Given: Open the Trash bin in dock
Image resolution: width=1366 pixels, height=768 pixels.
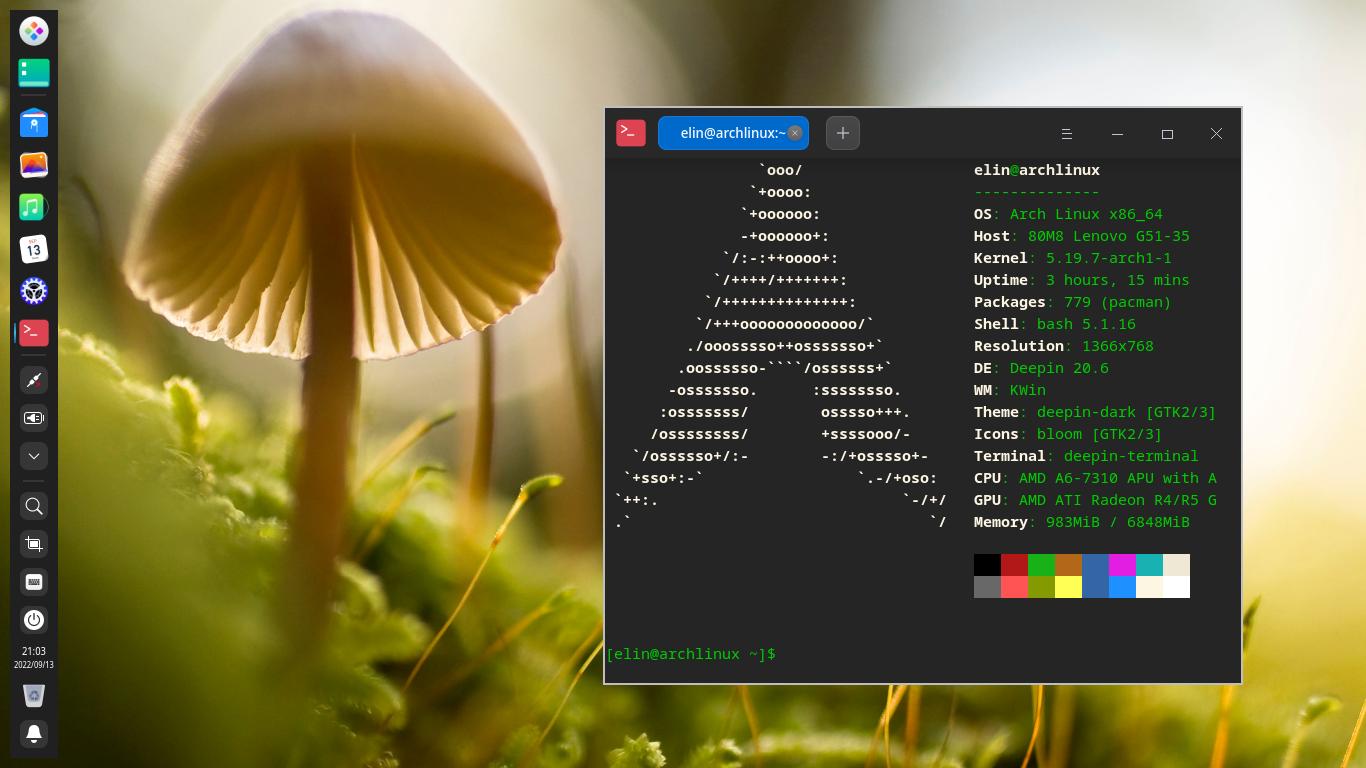Looking at the screenshot, I should pos(34,695).
